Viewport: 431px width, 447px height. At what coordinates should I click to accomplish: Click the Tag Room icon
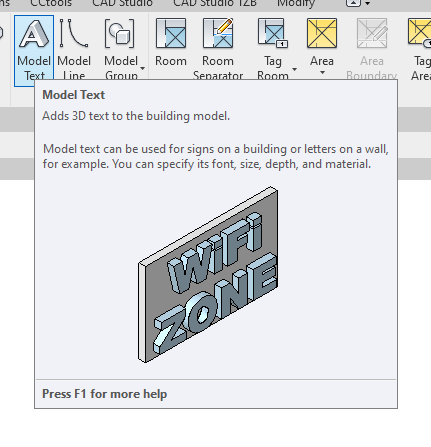pyautogui.click(x=273, y=33)
